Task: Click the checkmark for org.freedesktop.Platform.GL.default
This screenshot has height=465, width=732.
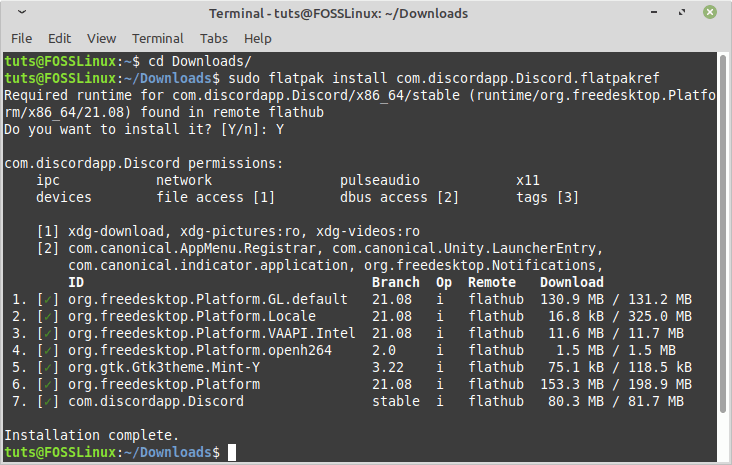Action: (x=48, y=299)
